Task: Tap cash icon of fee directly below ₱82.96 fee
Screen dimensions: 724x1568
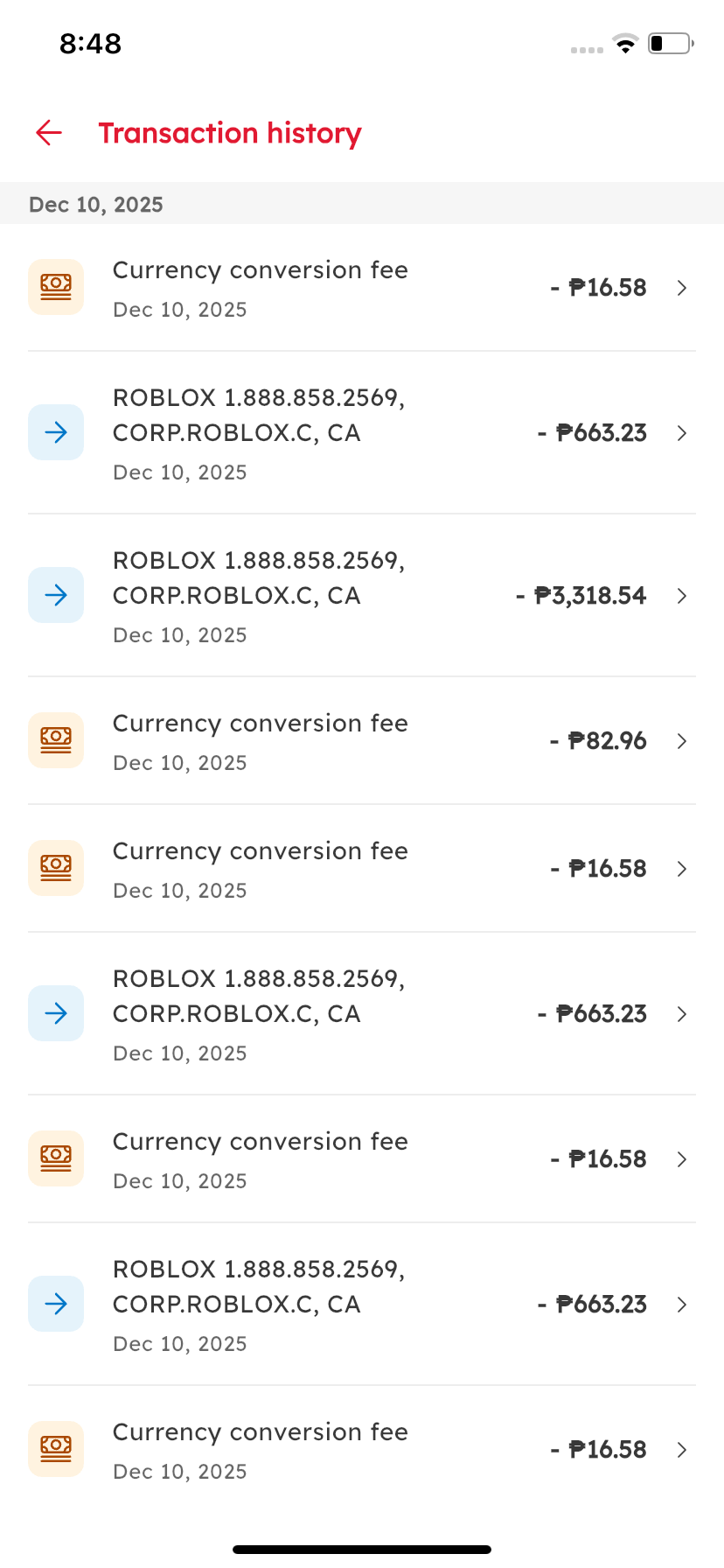Action: pos(56,868)
